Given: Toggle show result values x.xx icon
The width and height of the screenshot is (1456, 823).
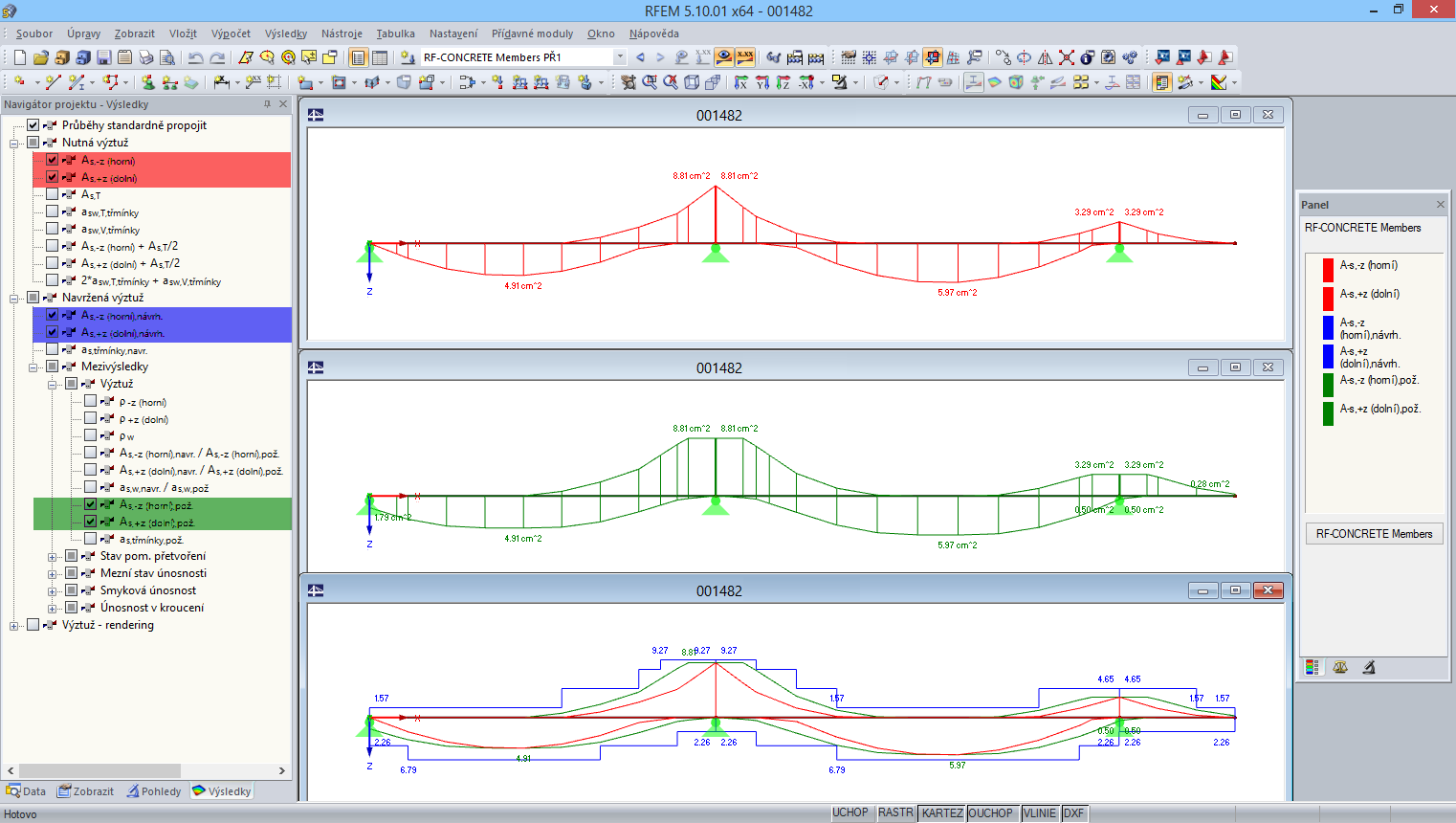Looking at the screenshot, I should tap(745, 57).
